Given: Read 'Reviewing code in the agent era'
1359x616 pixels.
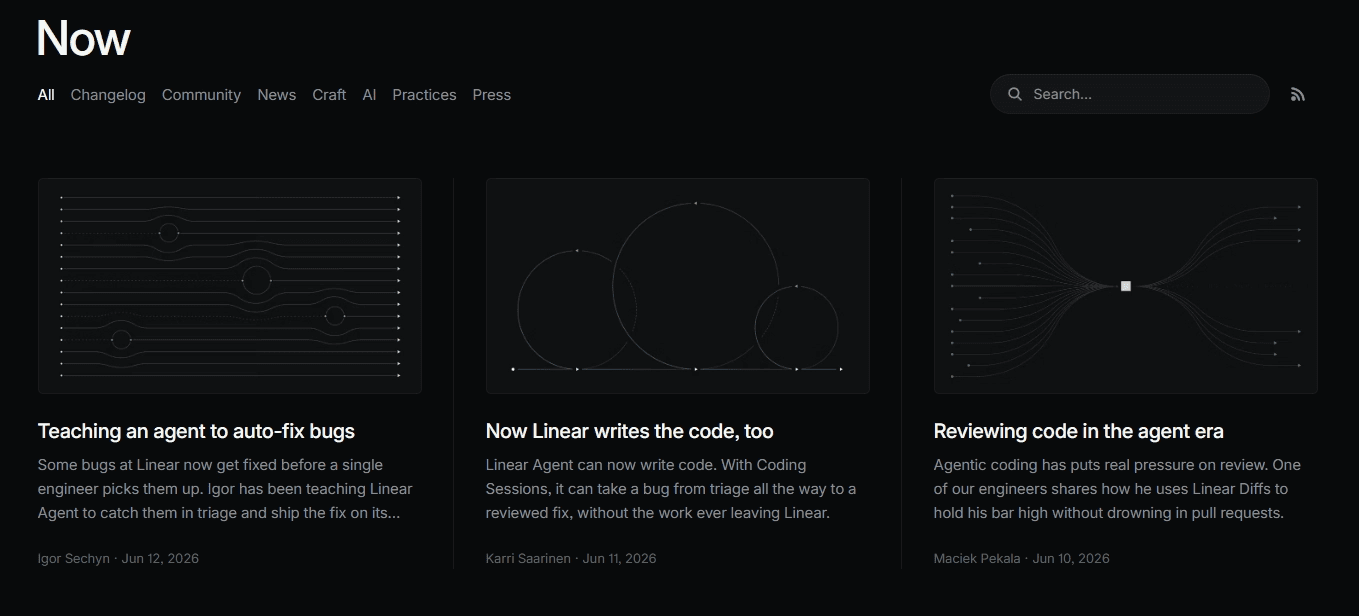Looking at the screenshot, I should click(1078, 431).
